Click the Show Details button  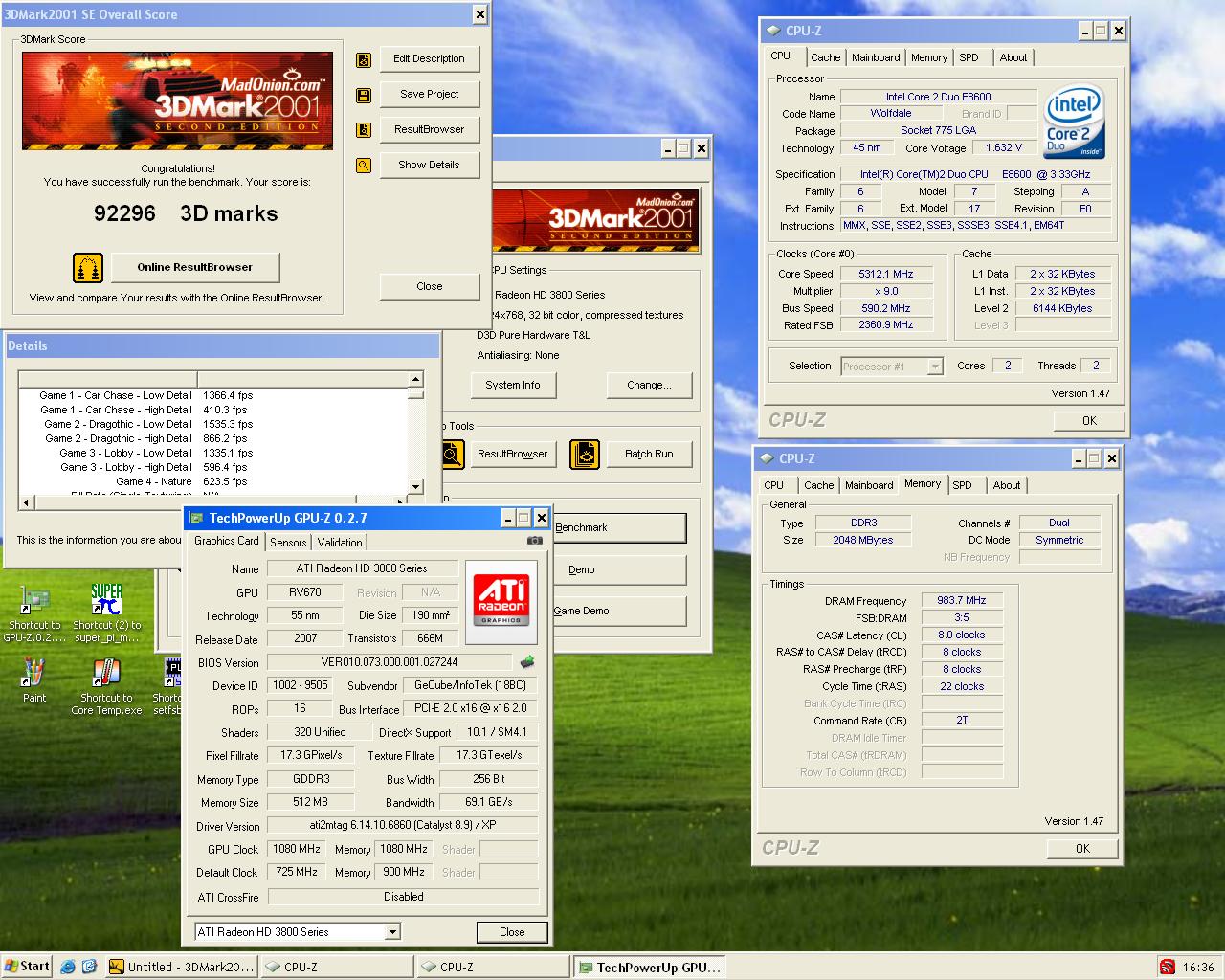coord(429,165)
